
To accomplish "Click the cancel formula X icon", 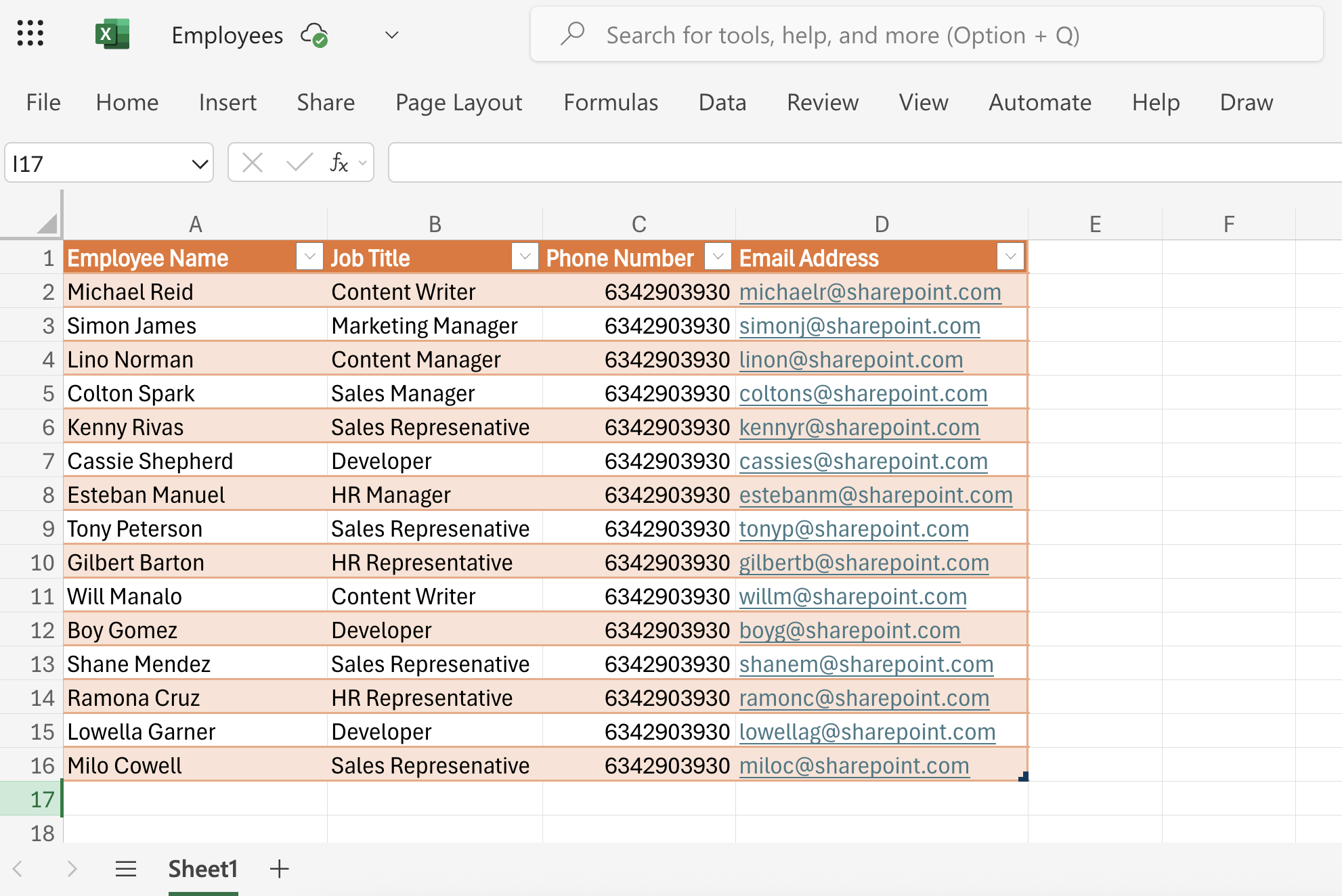I will coord(253,162).
